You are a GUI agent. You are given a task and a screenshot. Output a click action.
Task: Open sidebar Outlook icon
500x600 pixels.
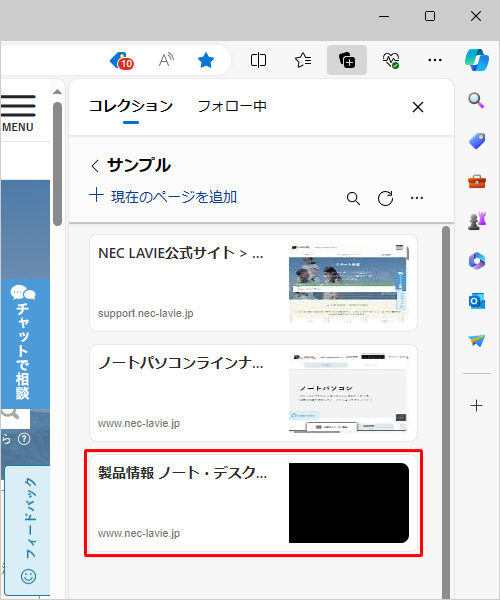477,301
